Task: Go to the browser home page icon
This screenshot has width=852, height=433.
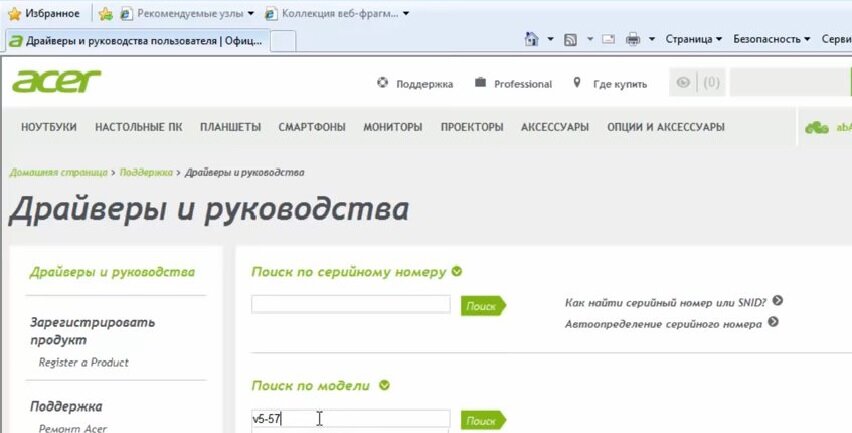Action: click(x=531, y=39)
